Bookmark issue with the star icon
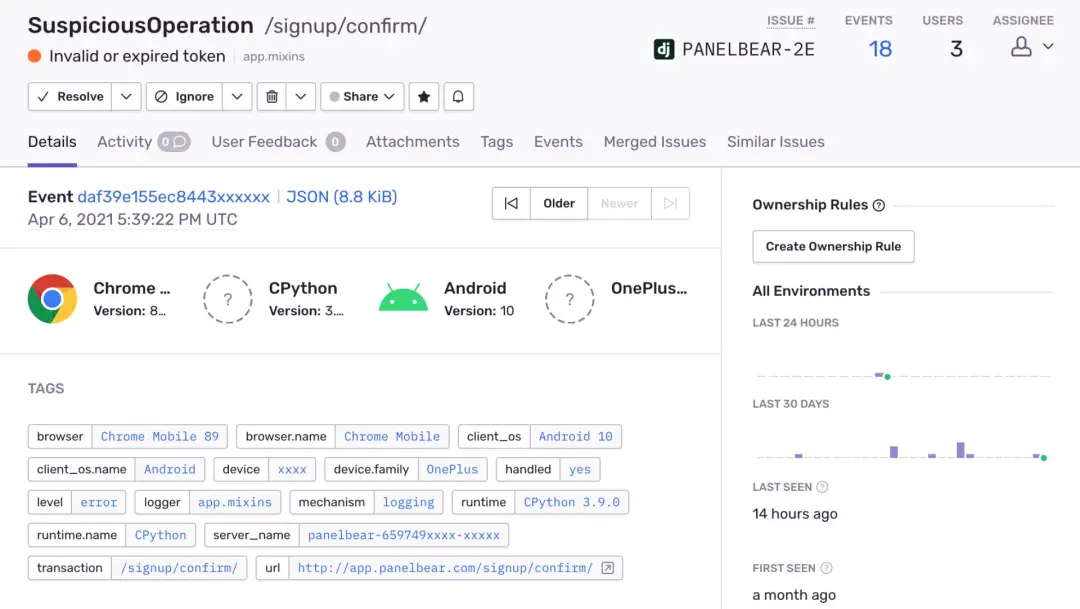 (x=424, y=96)
